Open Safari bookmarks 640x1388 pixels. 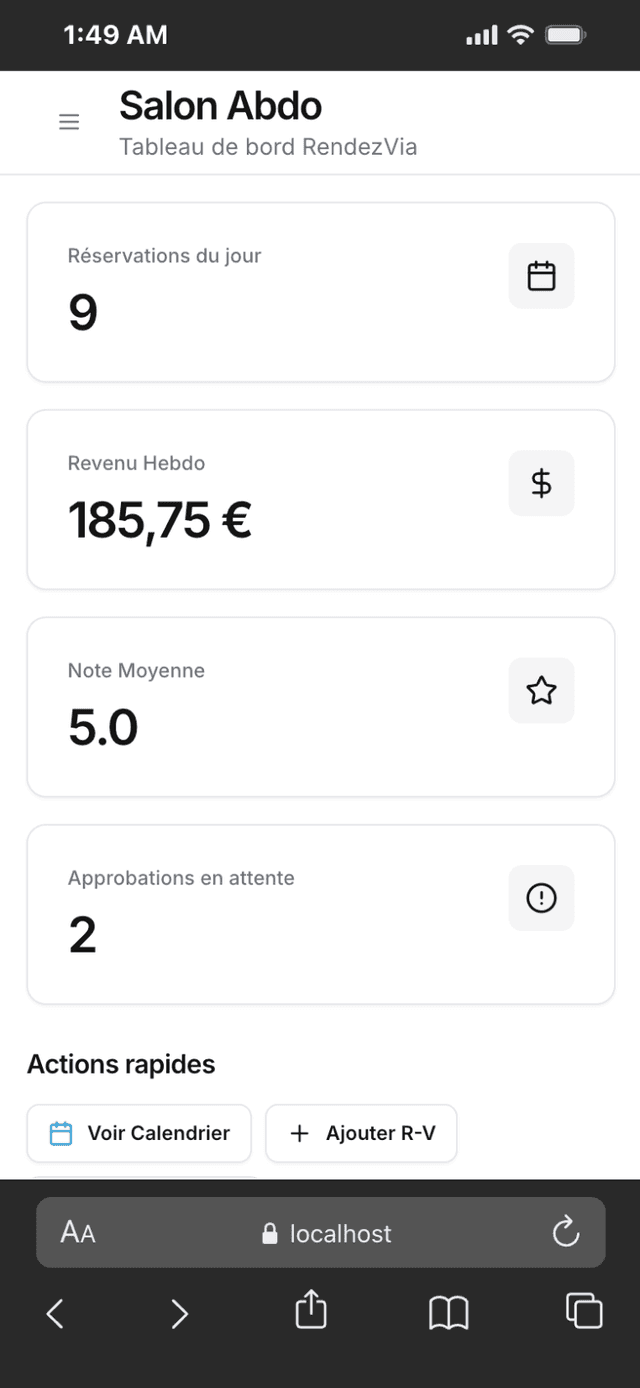(x=449, y=1313)
